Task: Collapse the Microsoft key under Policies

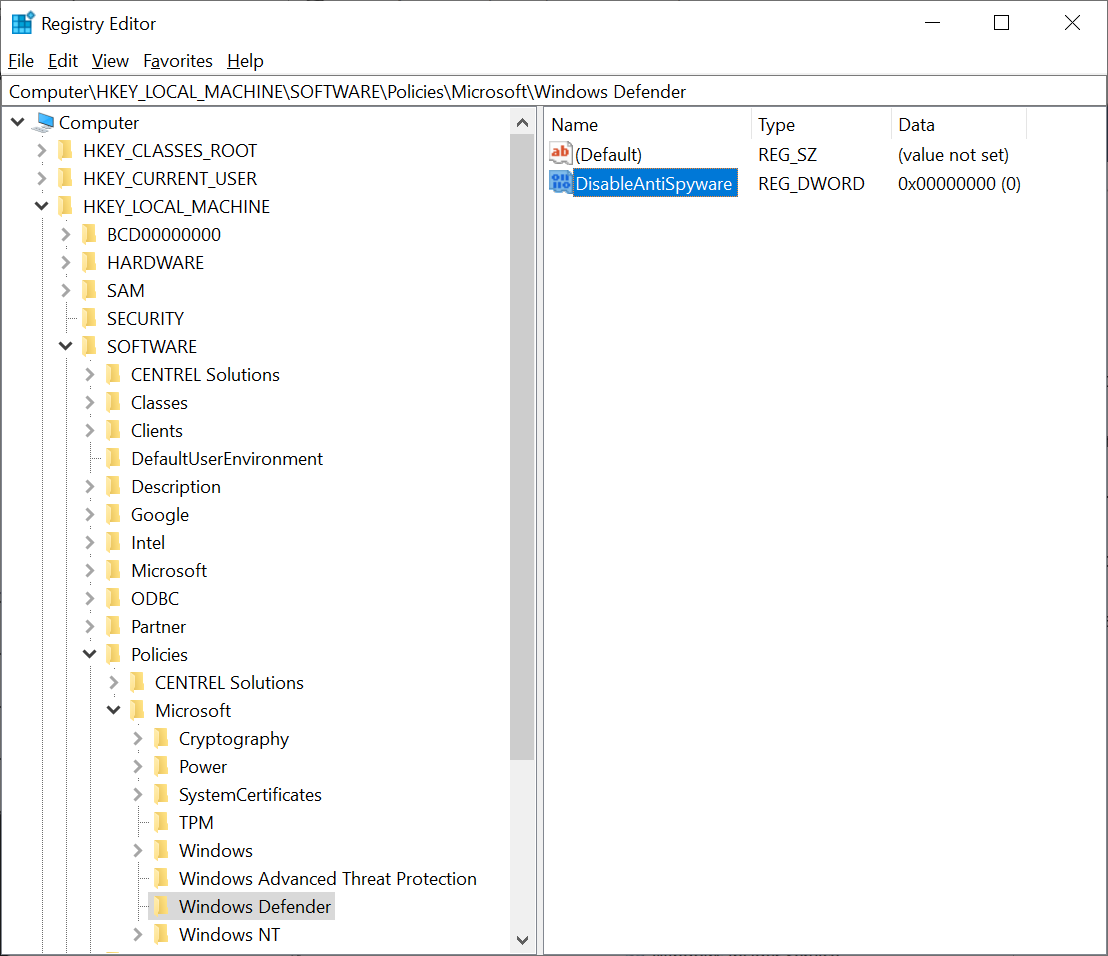Action: pos(114,710)
